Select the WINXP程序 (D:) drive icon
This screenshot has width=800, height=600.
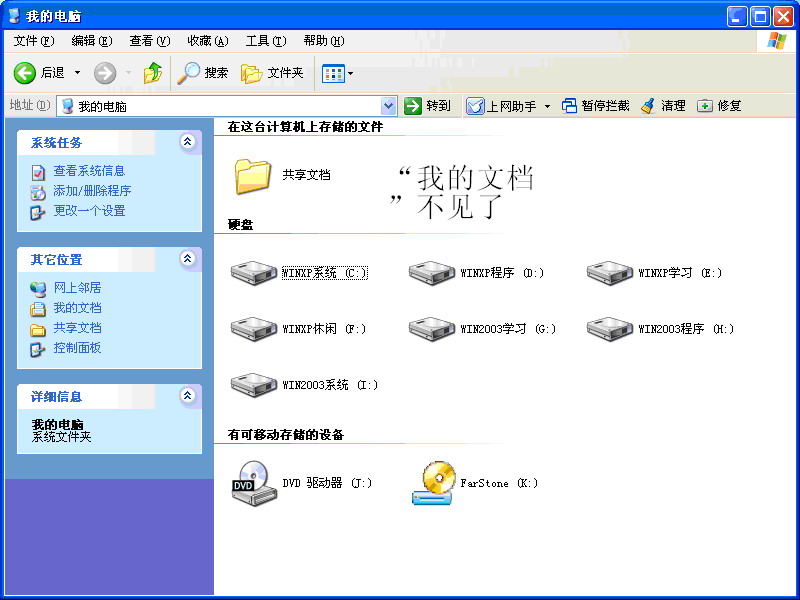point(432,273)
